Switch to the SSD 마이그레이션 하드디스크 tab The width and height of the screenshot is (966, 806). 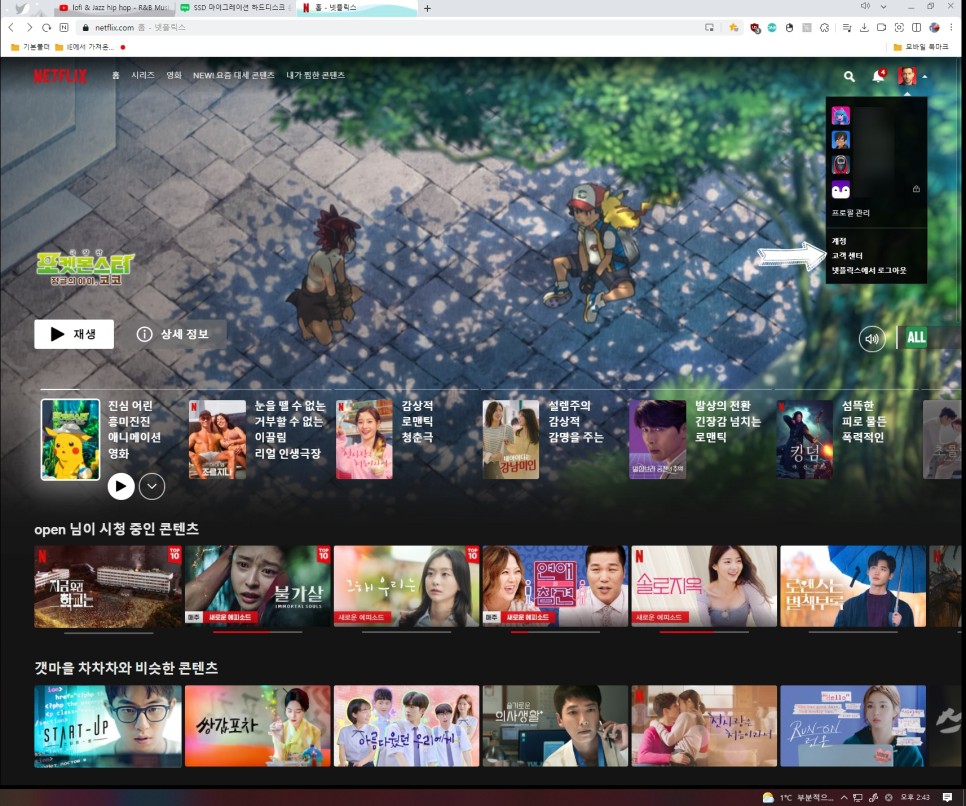click(x=236, y=8)
